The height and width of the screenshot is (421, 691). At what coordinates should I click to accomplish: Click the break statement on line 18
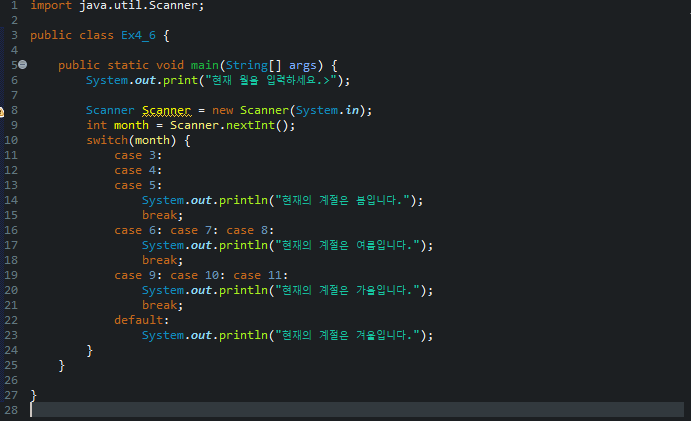pyautogui.click(x=162, y=260)
